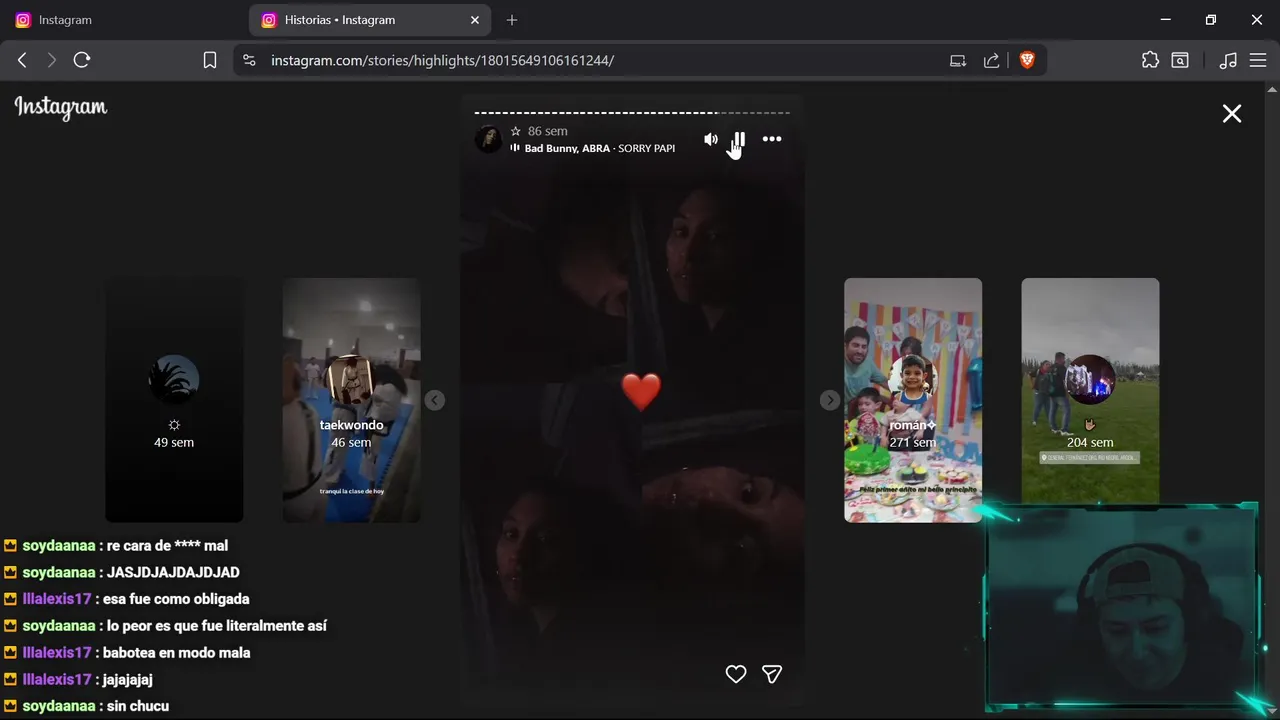The height and width of the screenshot is (720, 1280).
Task: Open the Brave playlist music icon
Action: tap(1229, 60)
